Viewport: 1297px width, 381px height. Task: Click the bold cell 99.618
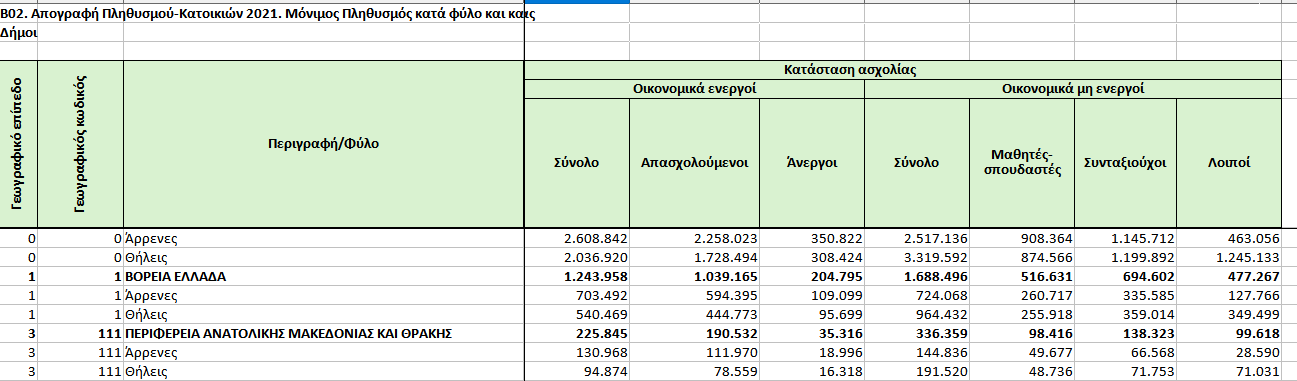tap(1230, 334)
